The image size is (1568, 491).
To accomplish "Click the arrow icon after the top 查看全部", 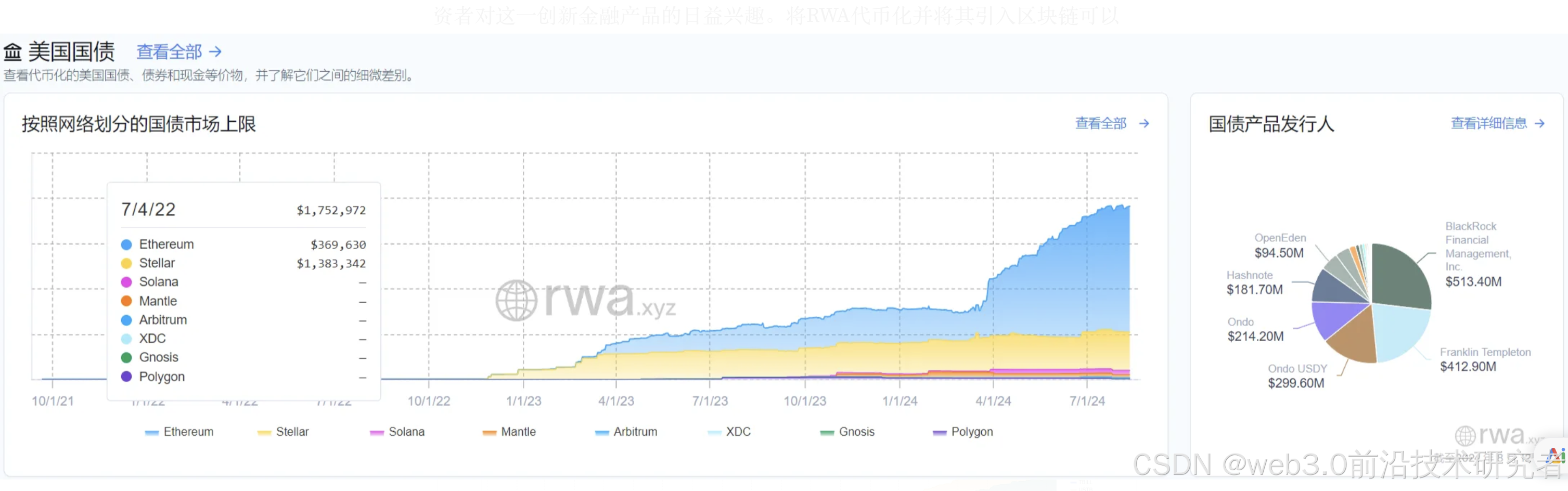I will 215,51.
